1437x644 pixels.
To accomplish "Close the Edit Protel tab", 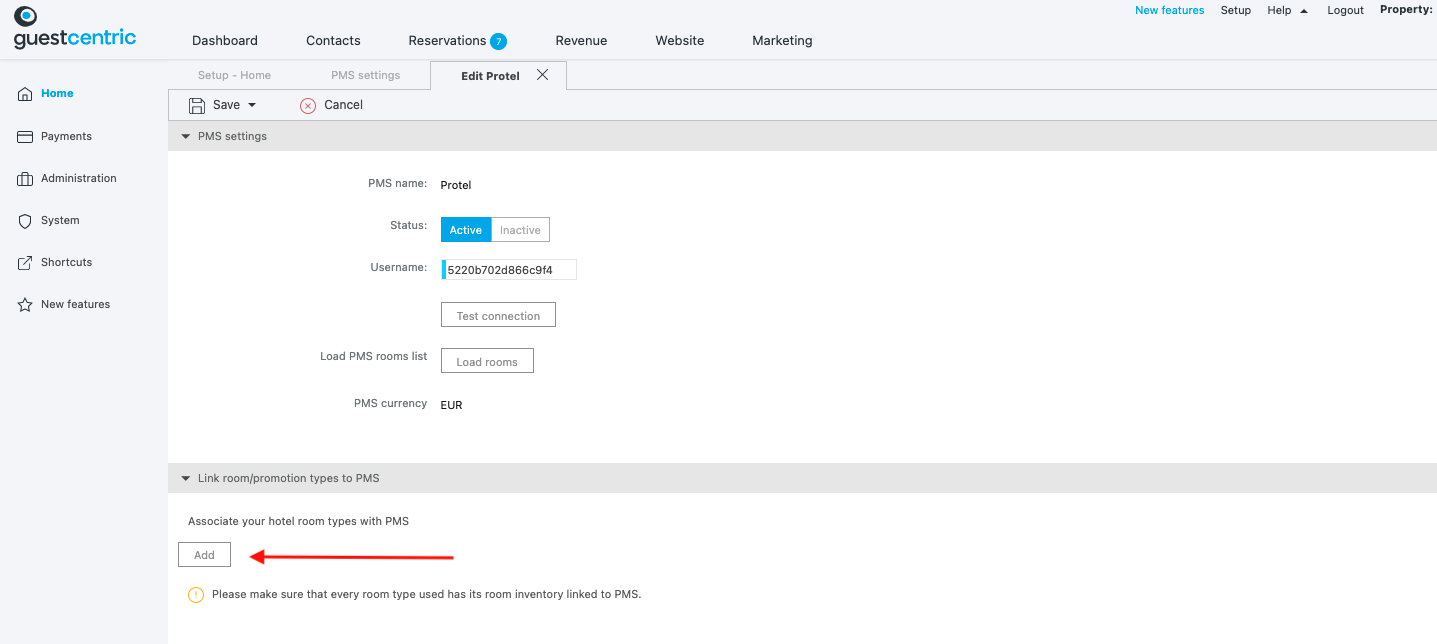I will [x=542, y=75].
